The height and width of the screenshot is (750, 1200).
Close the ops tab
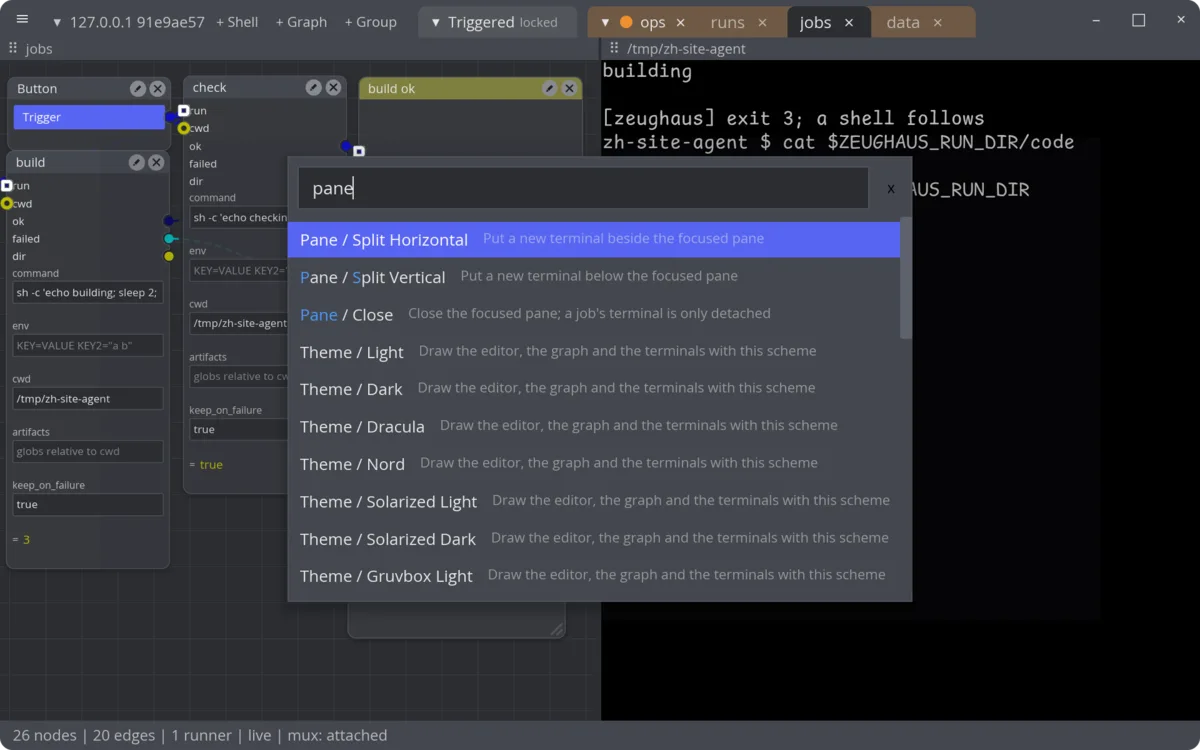point(681,22)
